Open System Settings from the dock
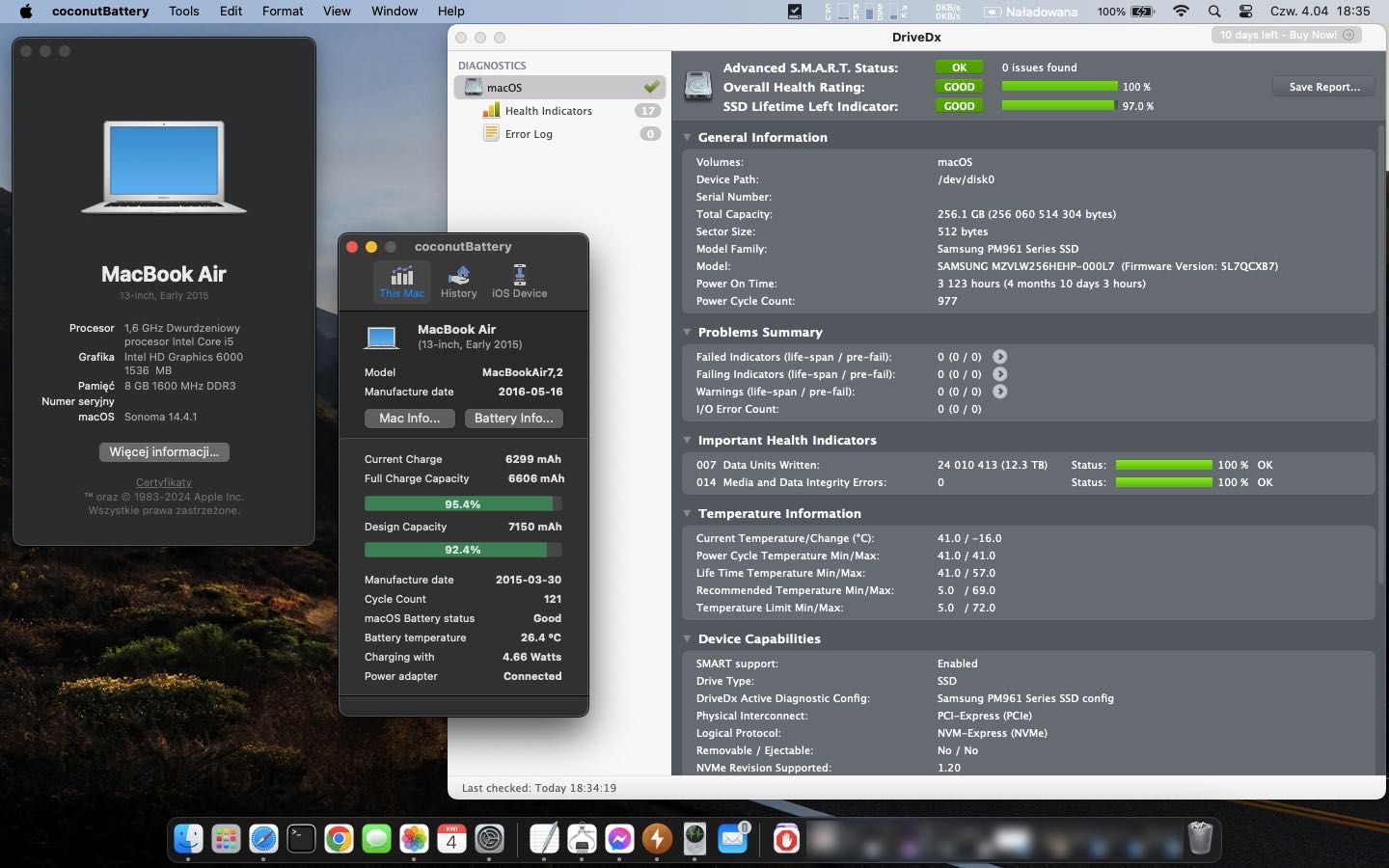The height and width of the screenshot is (868, 1389). pyautogui.click(x=489, y=839)
